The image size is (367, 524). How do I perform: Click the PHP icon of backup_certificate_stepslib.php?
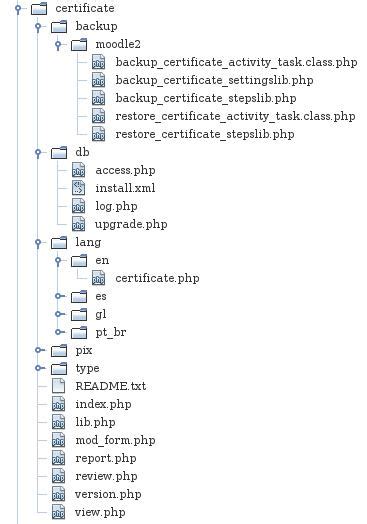(x=99, y=98)
